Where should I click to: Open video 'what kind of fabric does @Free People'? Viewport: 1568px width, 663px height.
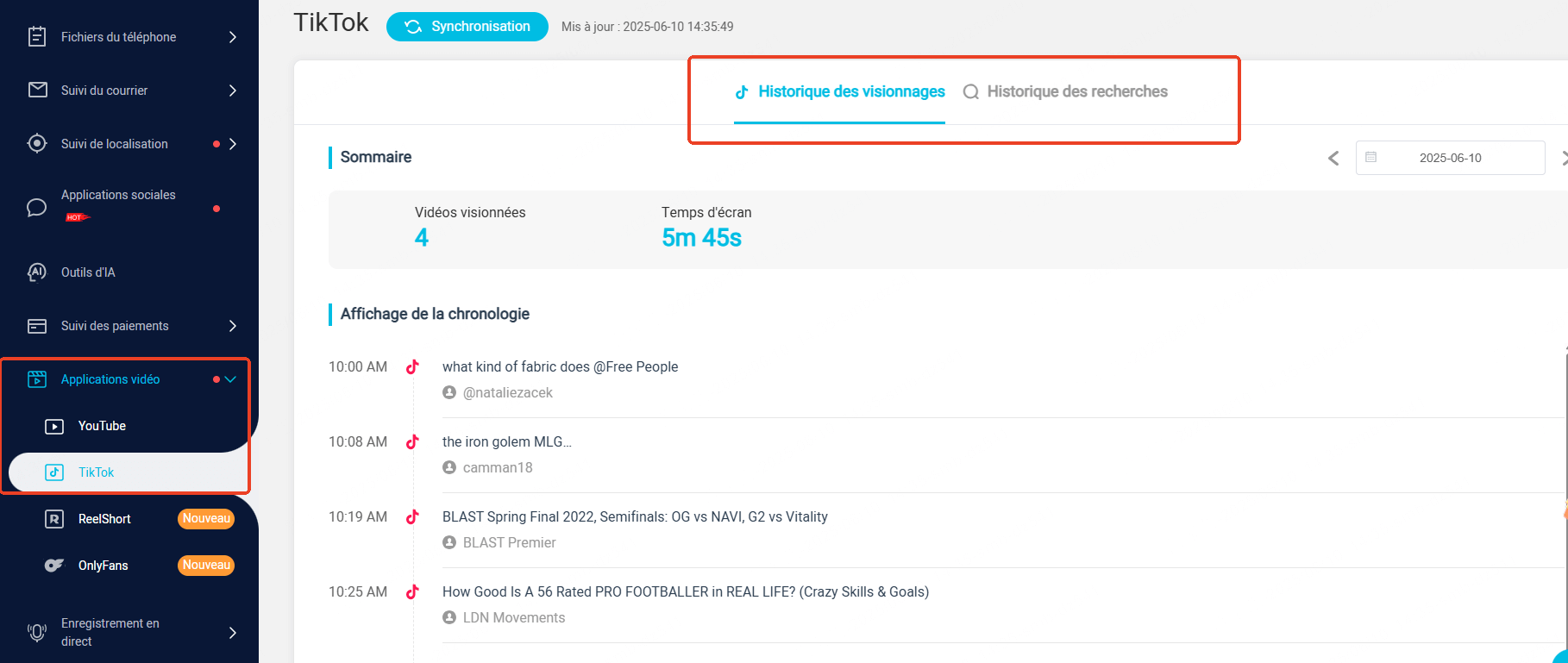point(560,366)
